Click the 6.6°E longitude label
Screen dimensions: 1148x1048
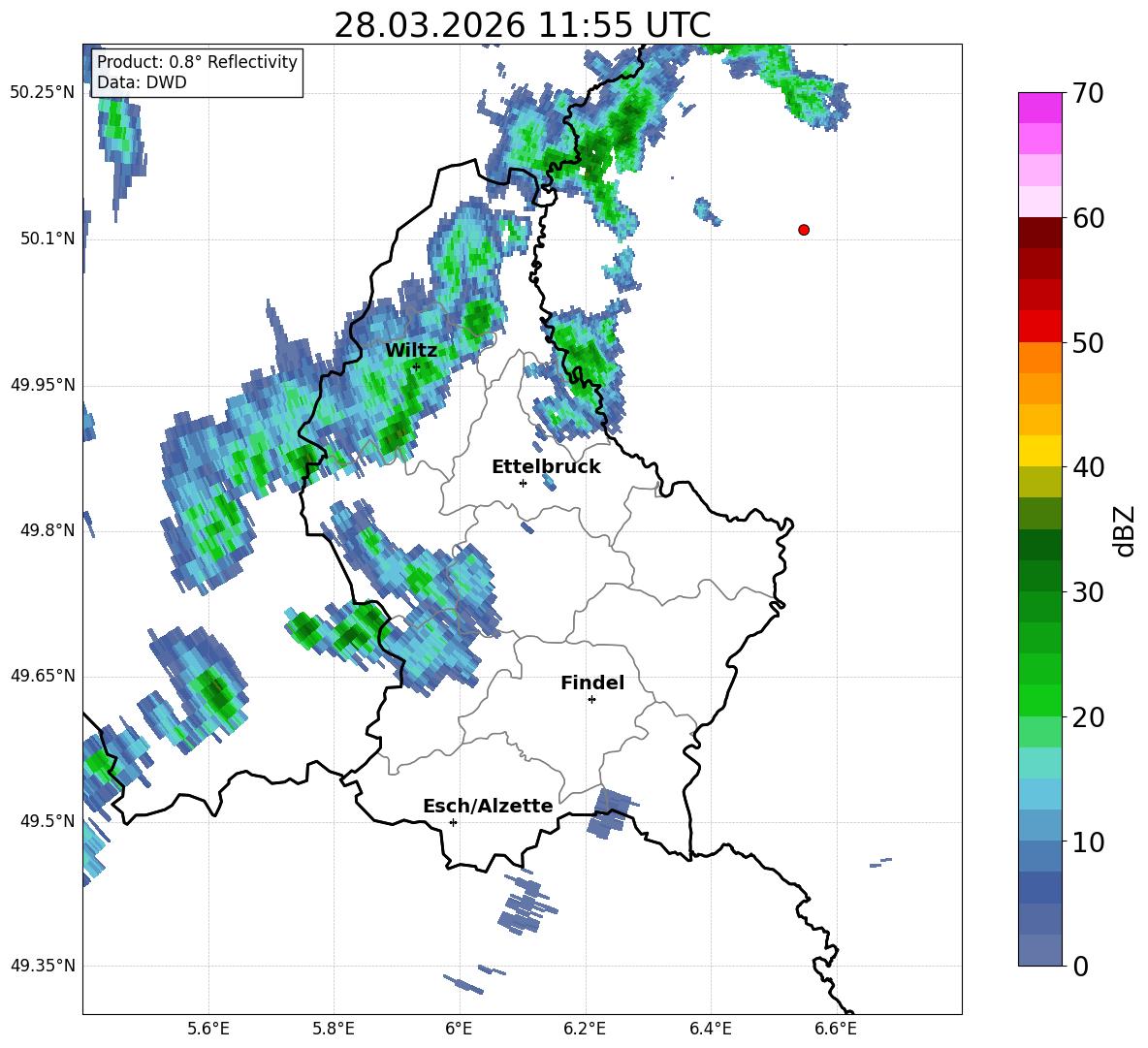pyautogui.click(x=836, y=1029)
